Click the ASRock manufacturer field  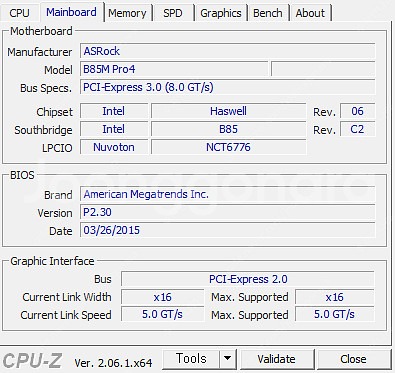coord(227,51)
